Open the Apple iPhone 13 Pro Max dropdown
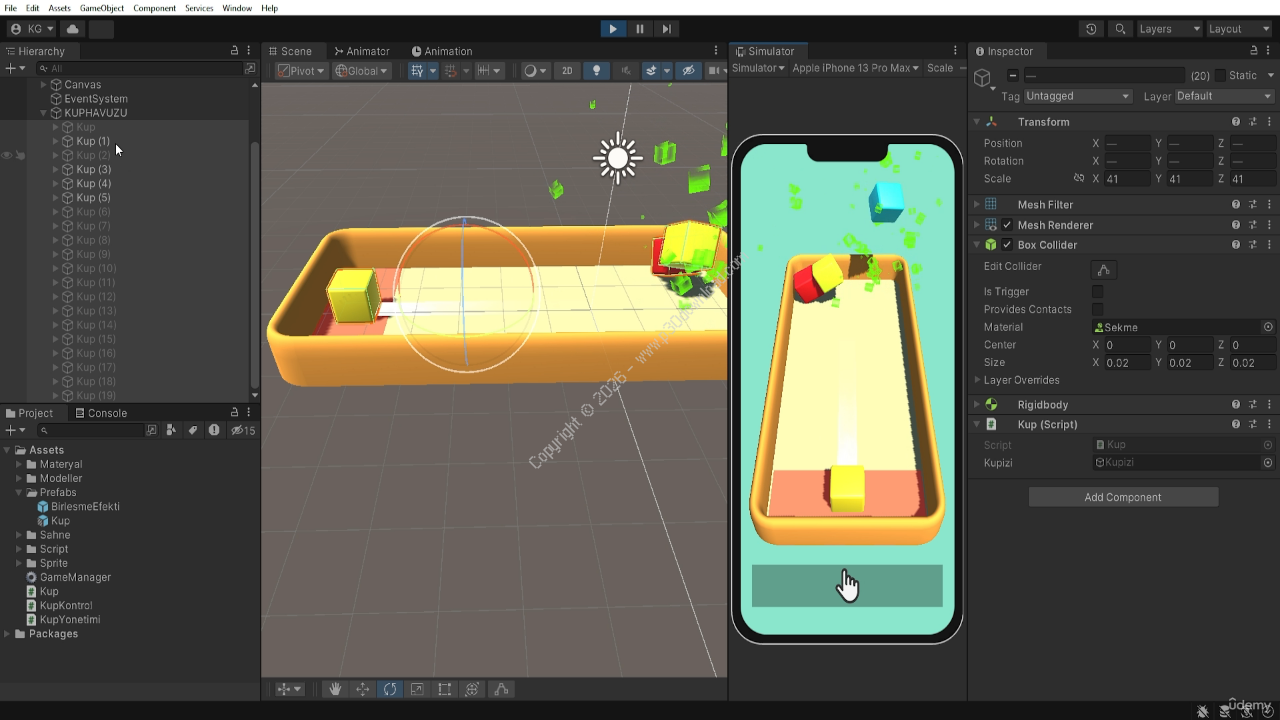Screen dimensions: 1280x720 855,68
